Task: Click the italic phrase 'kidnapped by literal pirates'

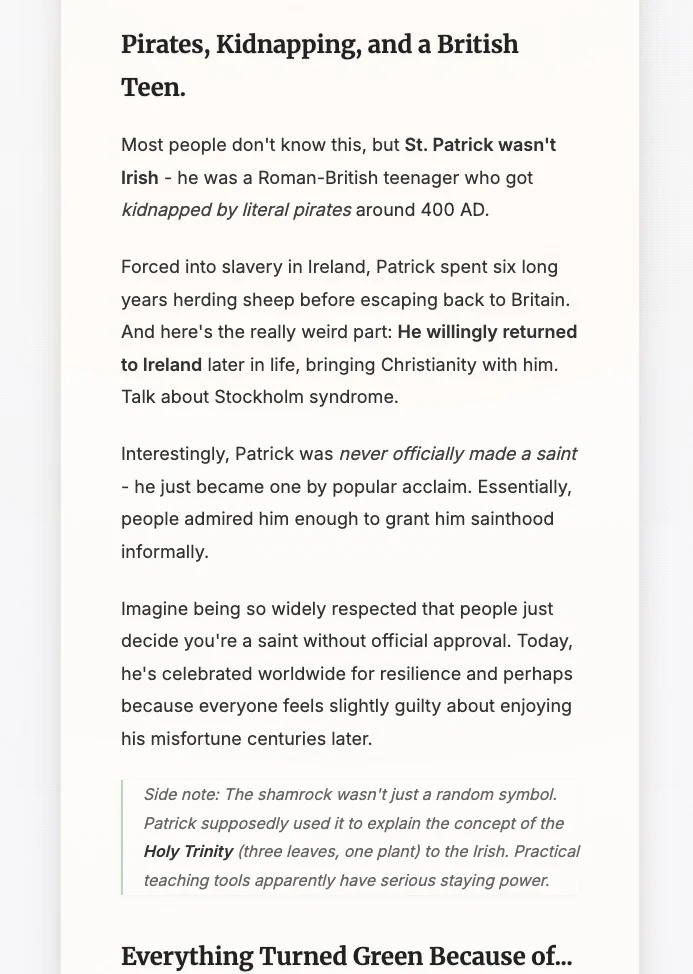Action: pos(236,210)
